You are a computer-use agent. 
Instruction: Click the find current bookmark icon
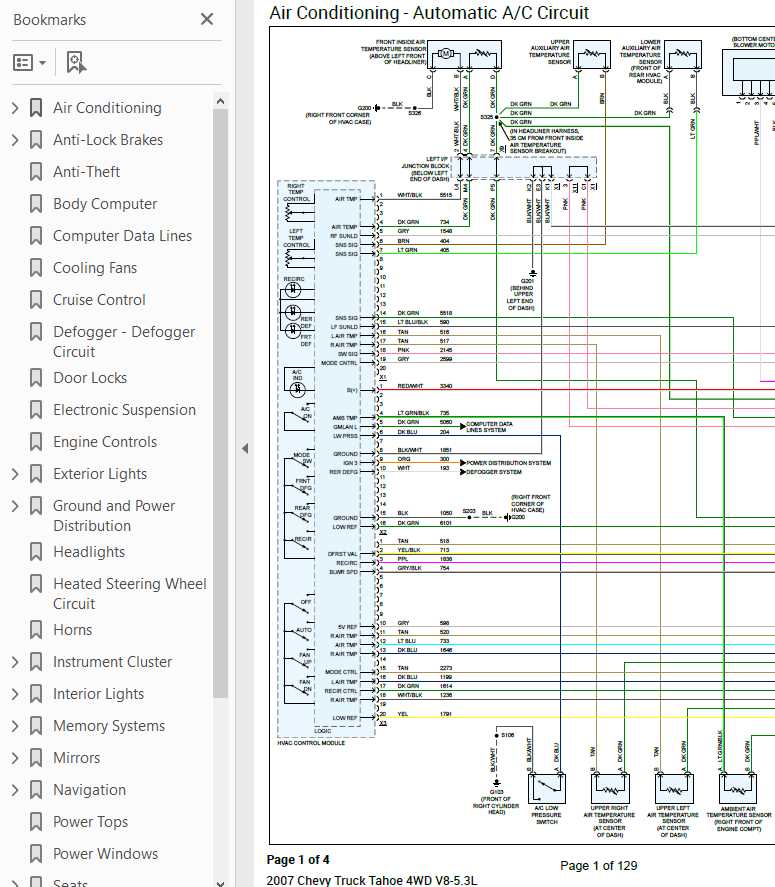tap(76, 63)
